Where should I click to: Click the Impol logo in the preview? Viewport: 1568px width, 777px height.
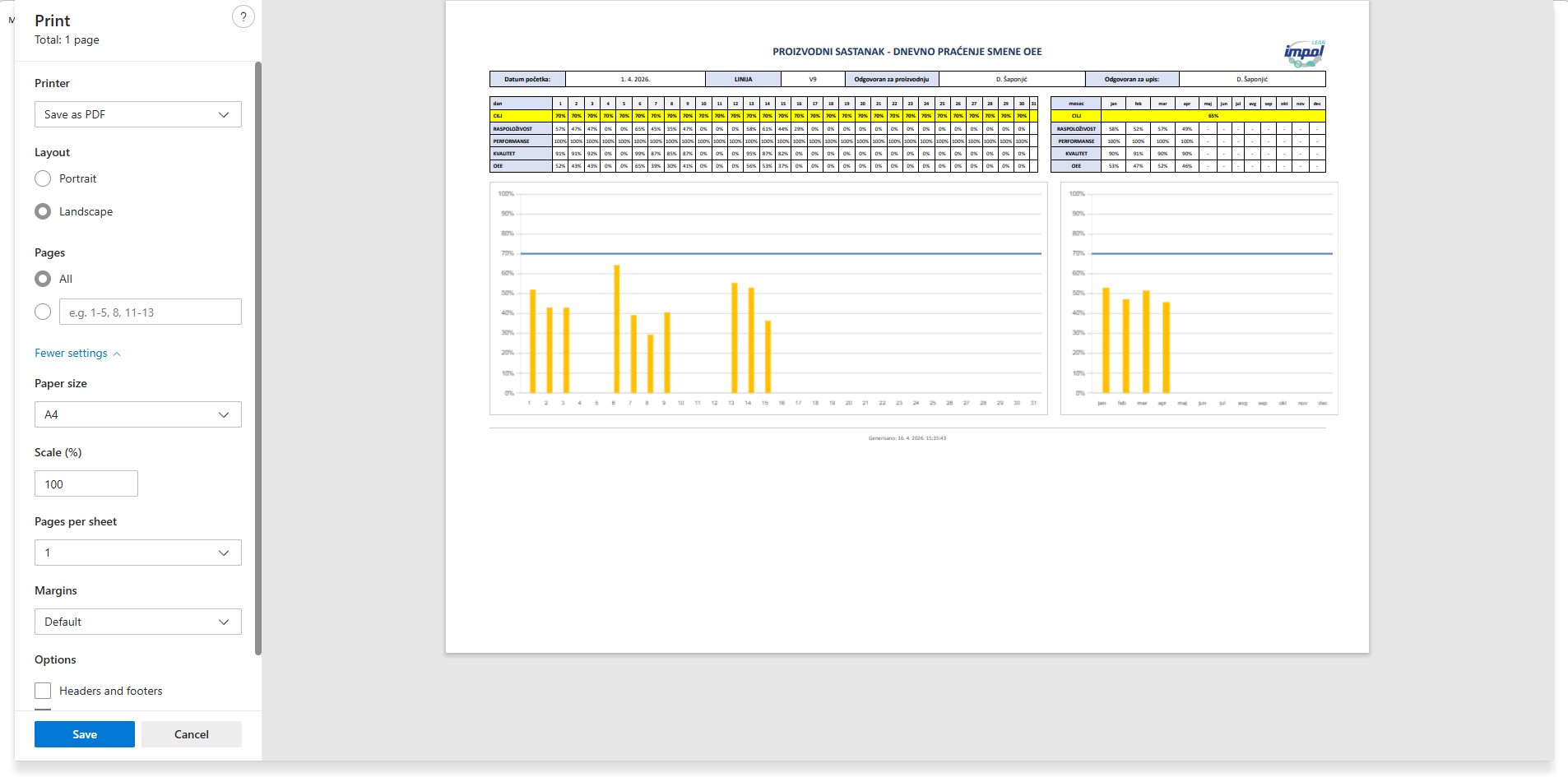1305,53
